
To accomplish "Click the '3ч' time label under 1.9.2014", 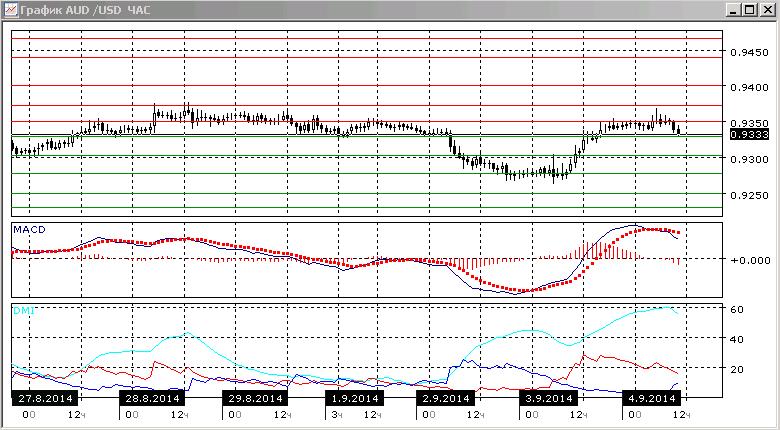I will coord(337,415).
